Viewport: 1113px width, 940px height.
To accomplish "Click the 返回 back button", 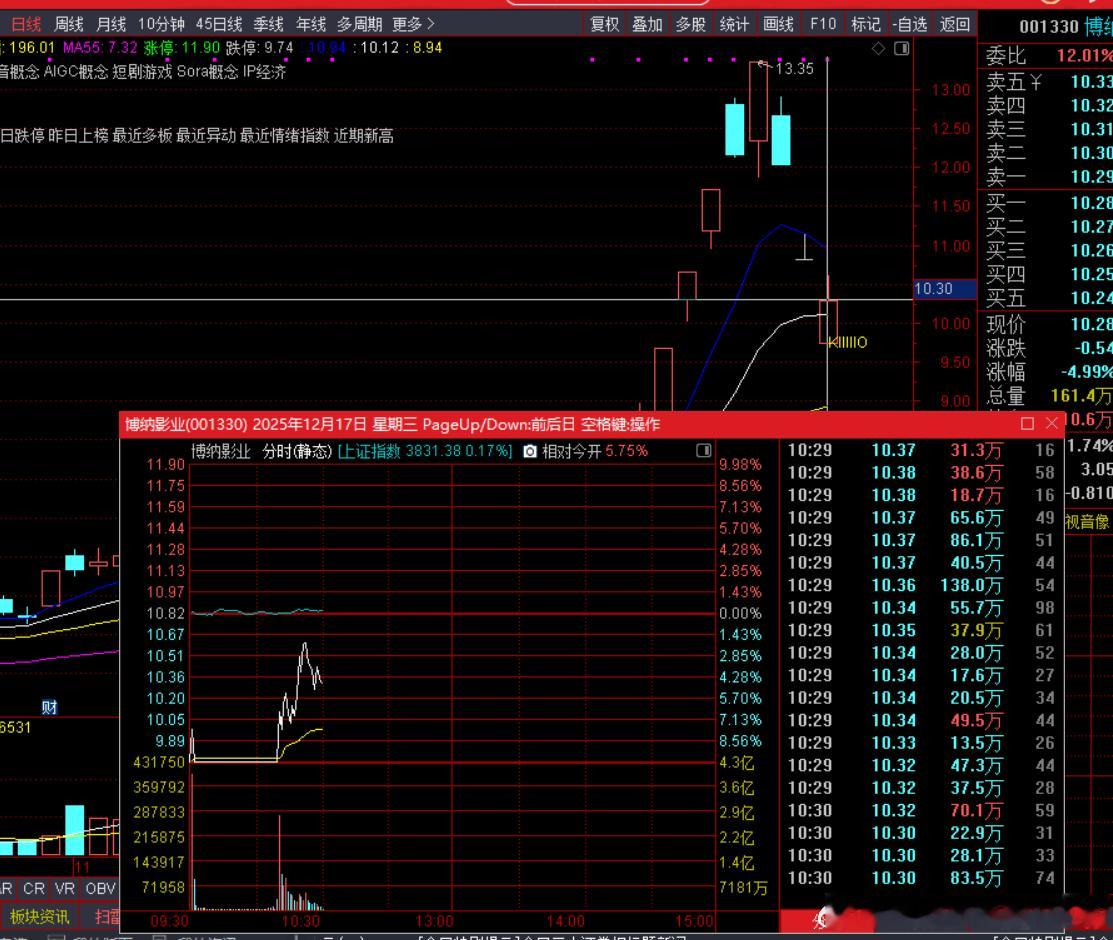I will tap(955, 24).
